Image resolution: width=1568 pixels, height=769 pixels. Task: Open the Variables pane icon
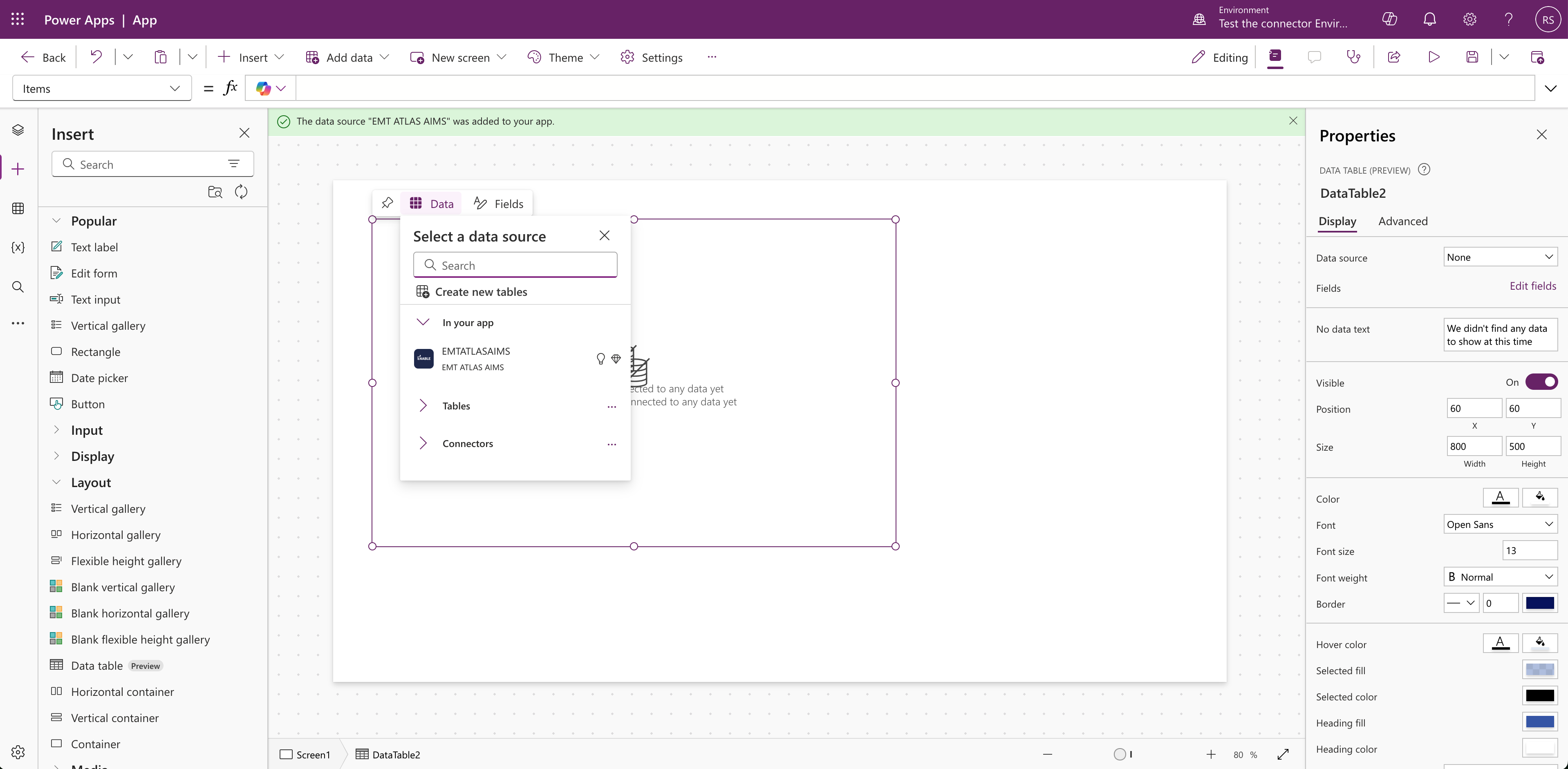18,247
